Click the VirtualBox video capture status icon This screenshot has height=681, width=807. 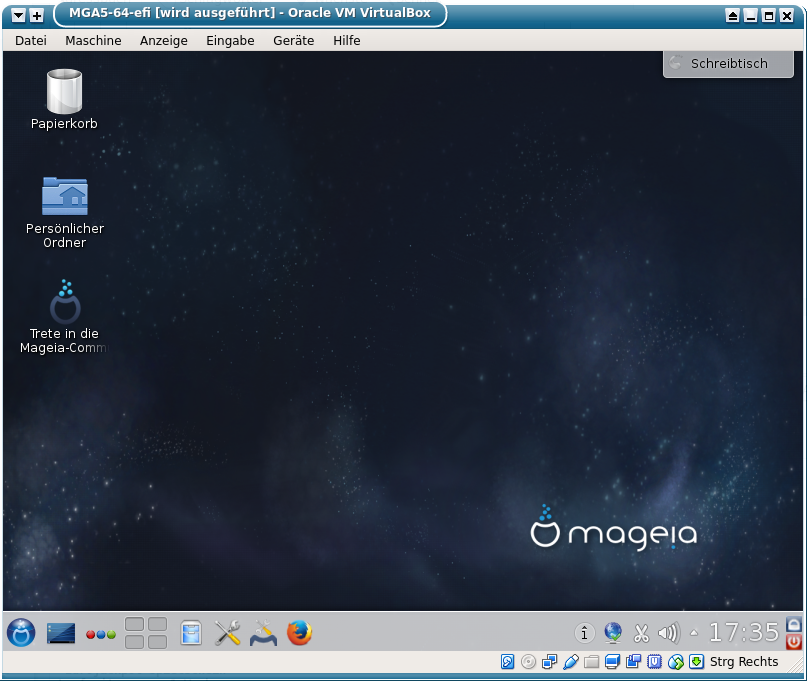click(x=633, y=661)
